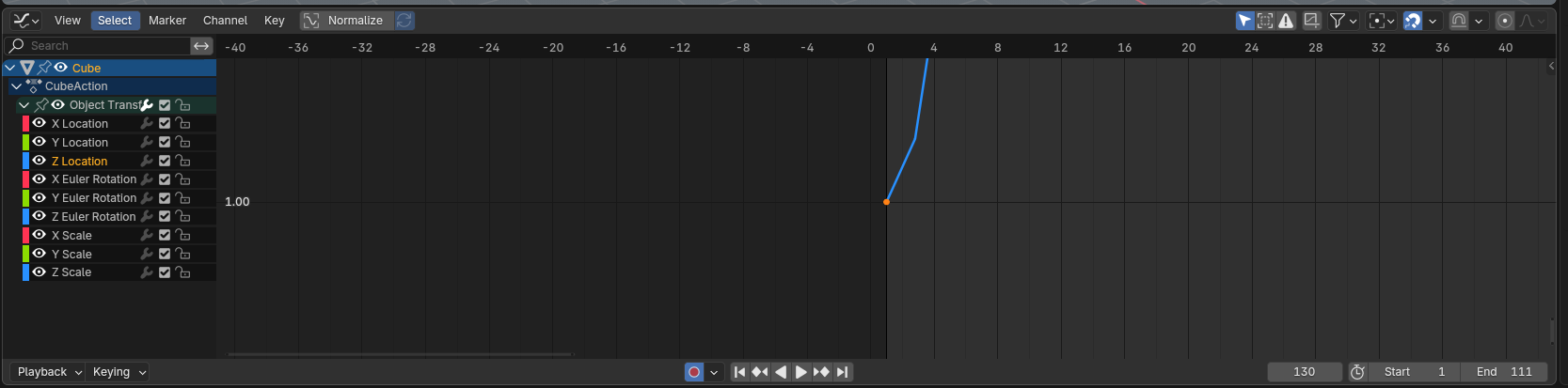
Task: Uncheck mute checkbox for Z Scale
Action: click(x=165, y=272)
